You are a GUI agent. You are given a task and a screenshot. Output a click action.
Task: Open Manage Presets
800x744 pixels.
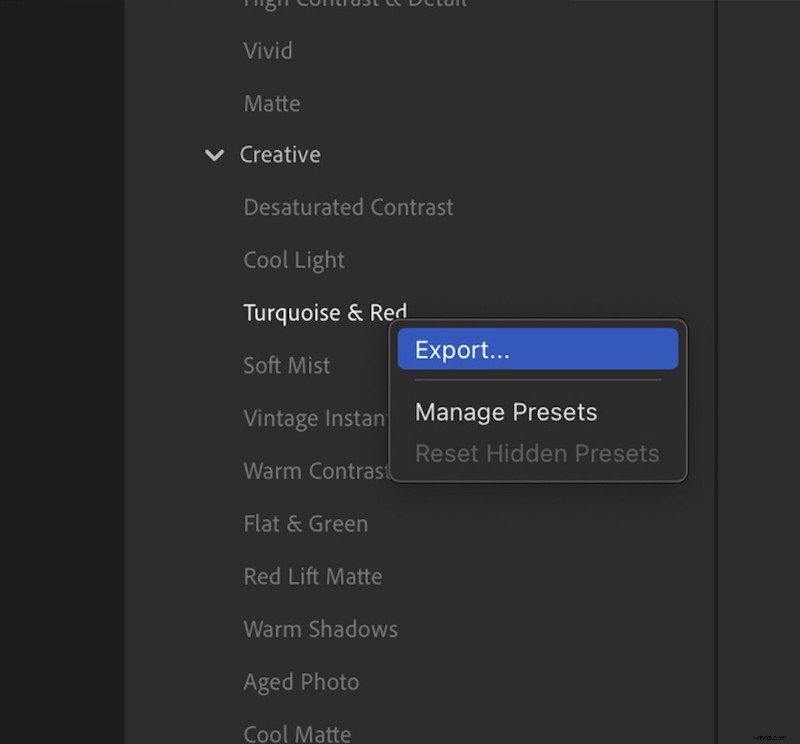(x=505, y=411)
